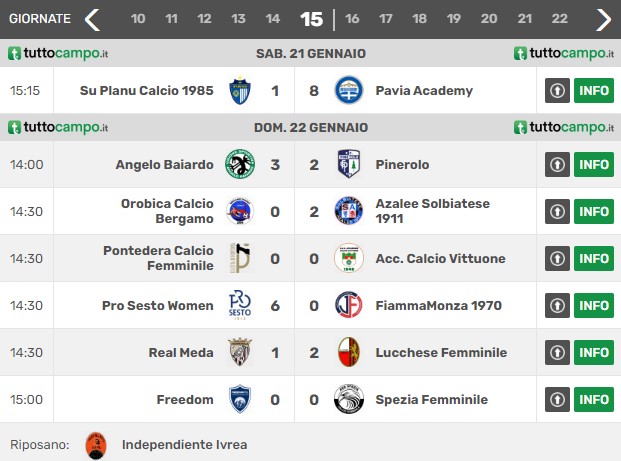Select giornata 16 tab
The height and width of the screenshot is (461, 621).
point(352,19)
